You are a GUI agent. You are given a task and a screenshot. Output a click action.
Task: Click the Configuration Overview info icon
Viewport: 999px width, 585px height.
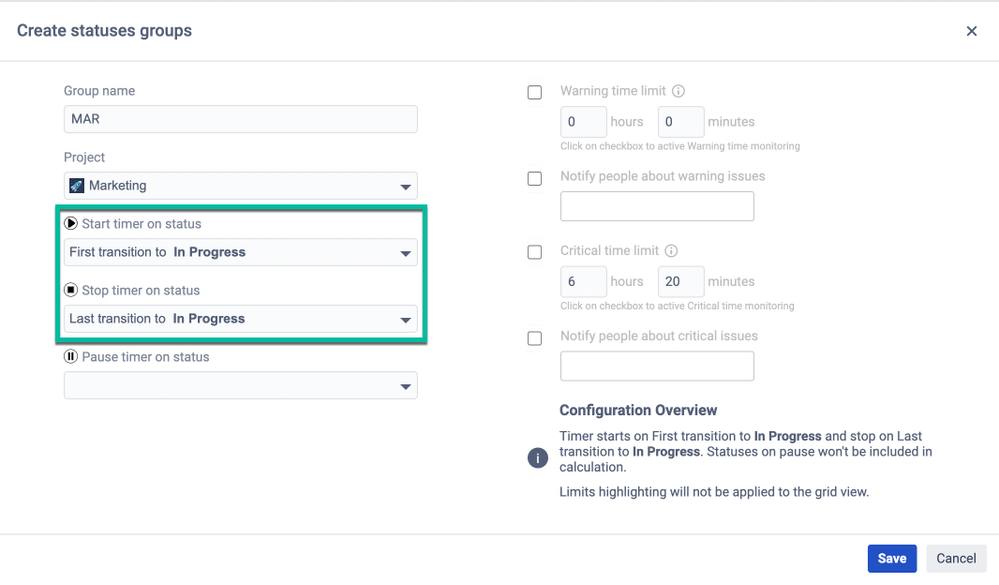(x=538, y=458)
